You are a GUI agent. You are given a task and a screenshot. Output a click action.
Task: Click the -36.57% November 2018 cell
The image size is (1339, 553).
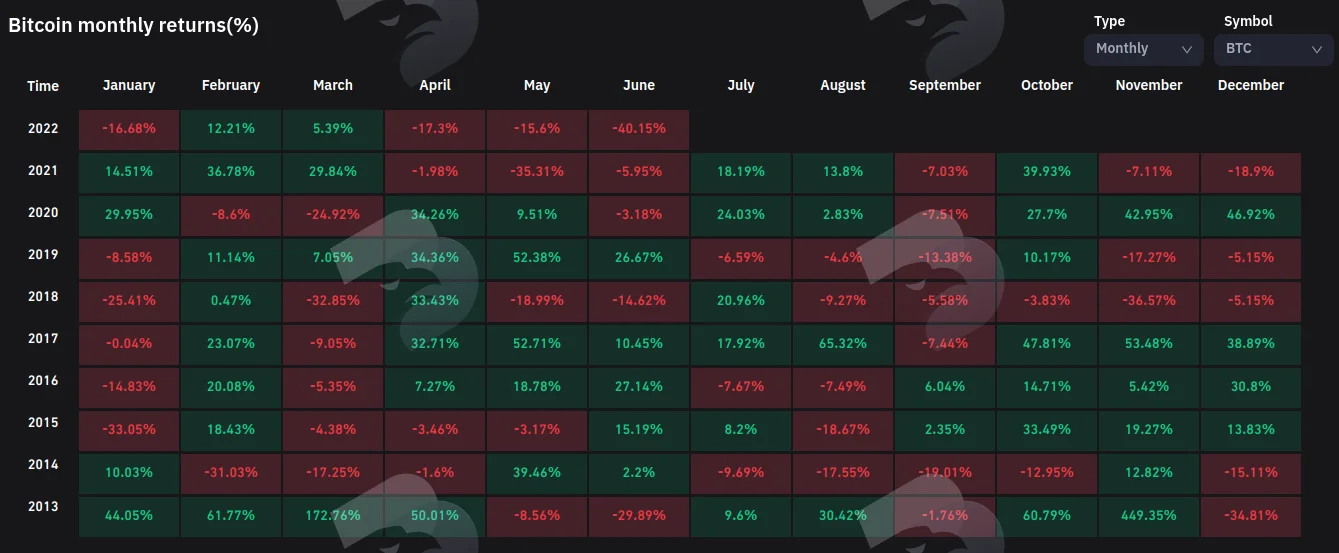click(x=1149, y=301)
